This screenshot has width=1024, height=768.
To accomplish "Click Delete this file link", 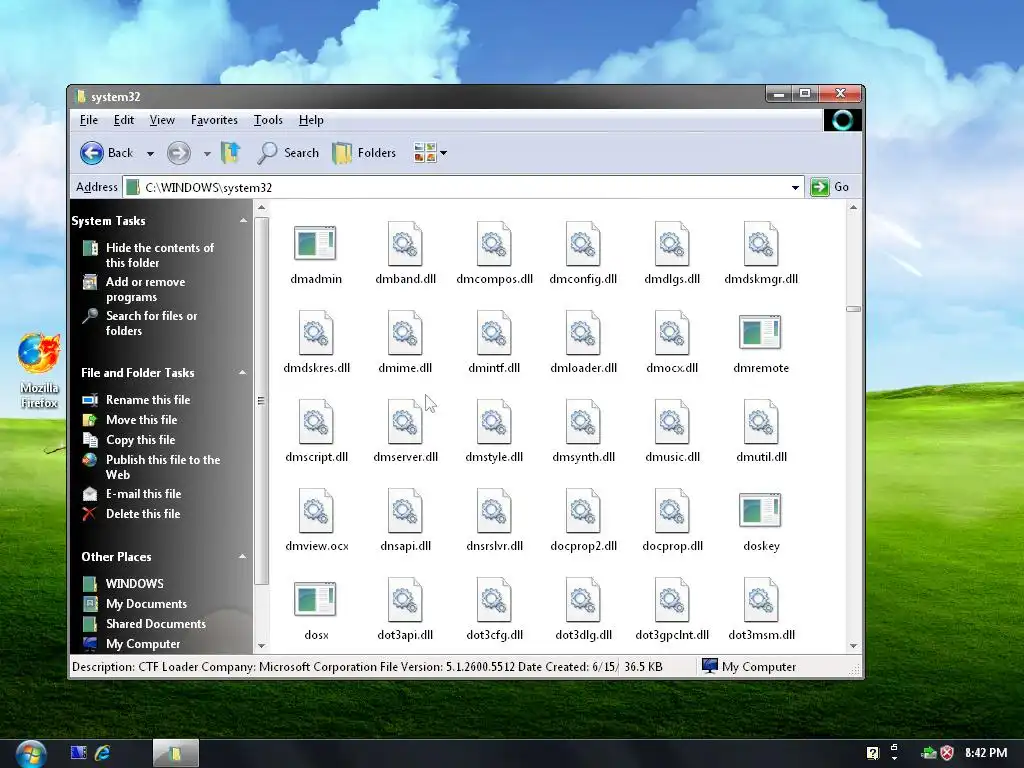I will pyautogui.click(x=143, y=514).
